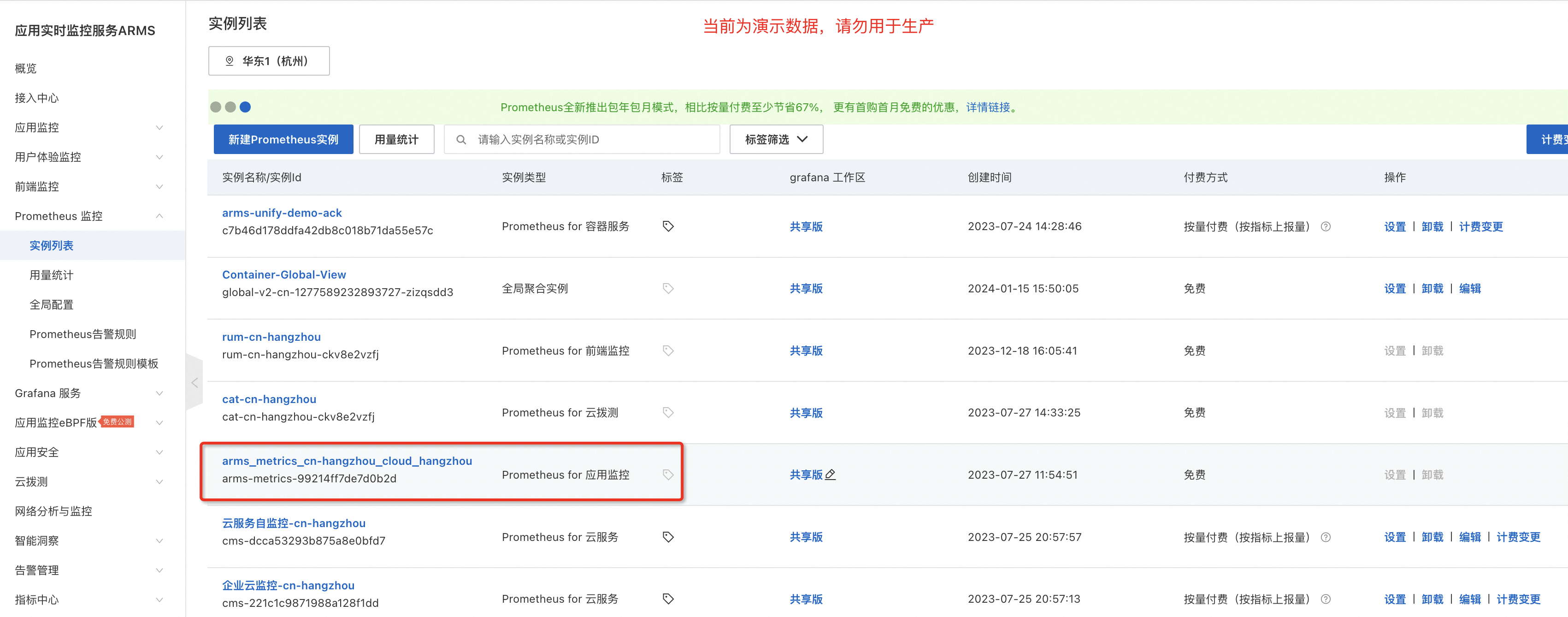Open 全局配置 sidebar item
Viewport: 1568px width, 617px height.
(x=51, y=304)
